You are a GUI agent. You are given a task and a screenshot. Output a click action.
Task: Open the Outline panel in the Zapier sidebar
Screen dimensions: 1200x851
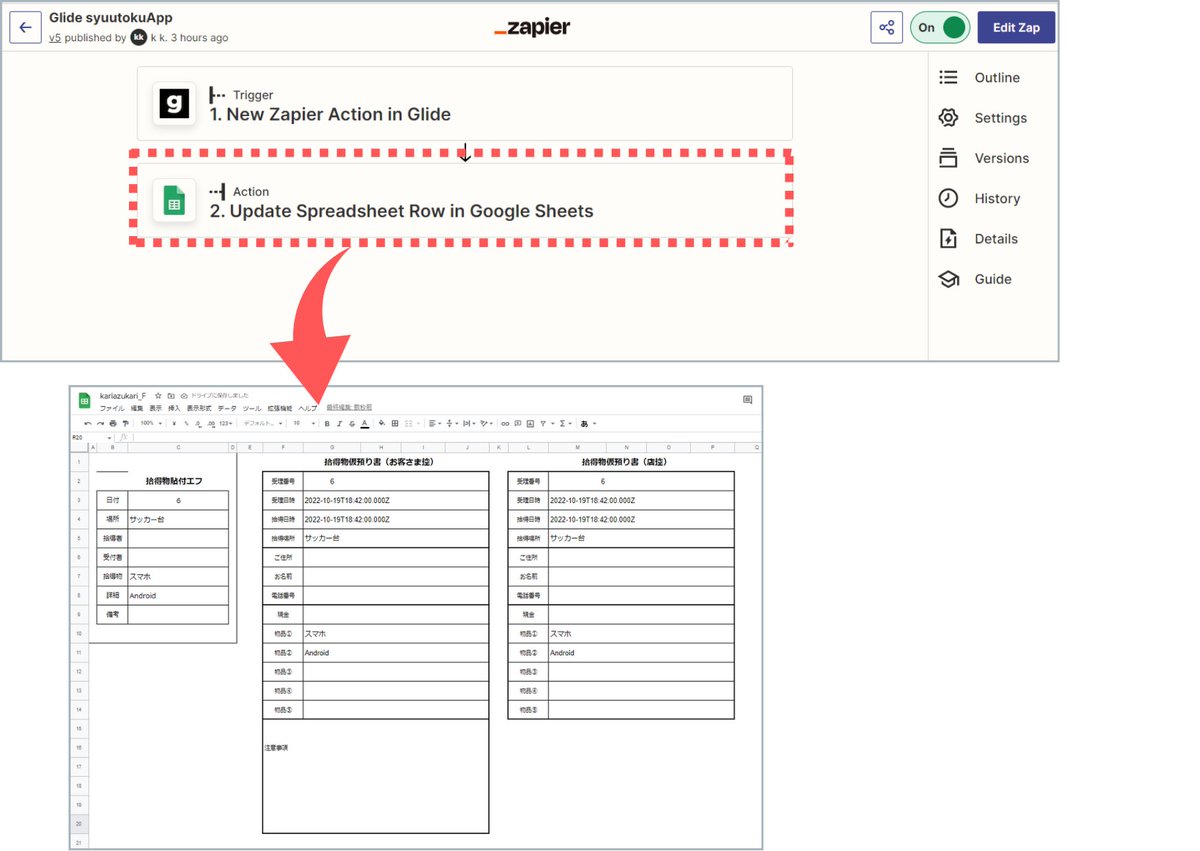pyautogui.click(x=979, y=77)
